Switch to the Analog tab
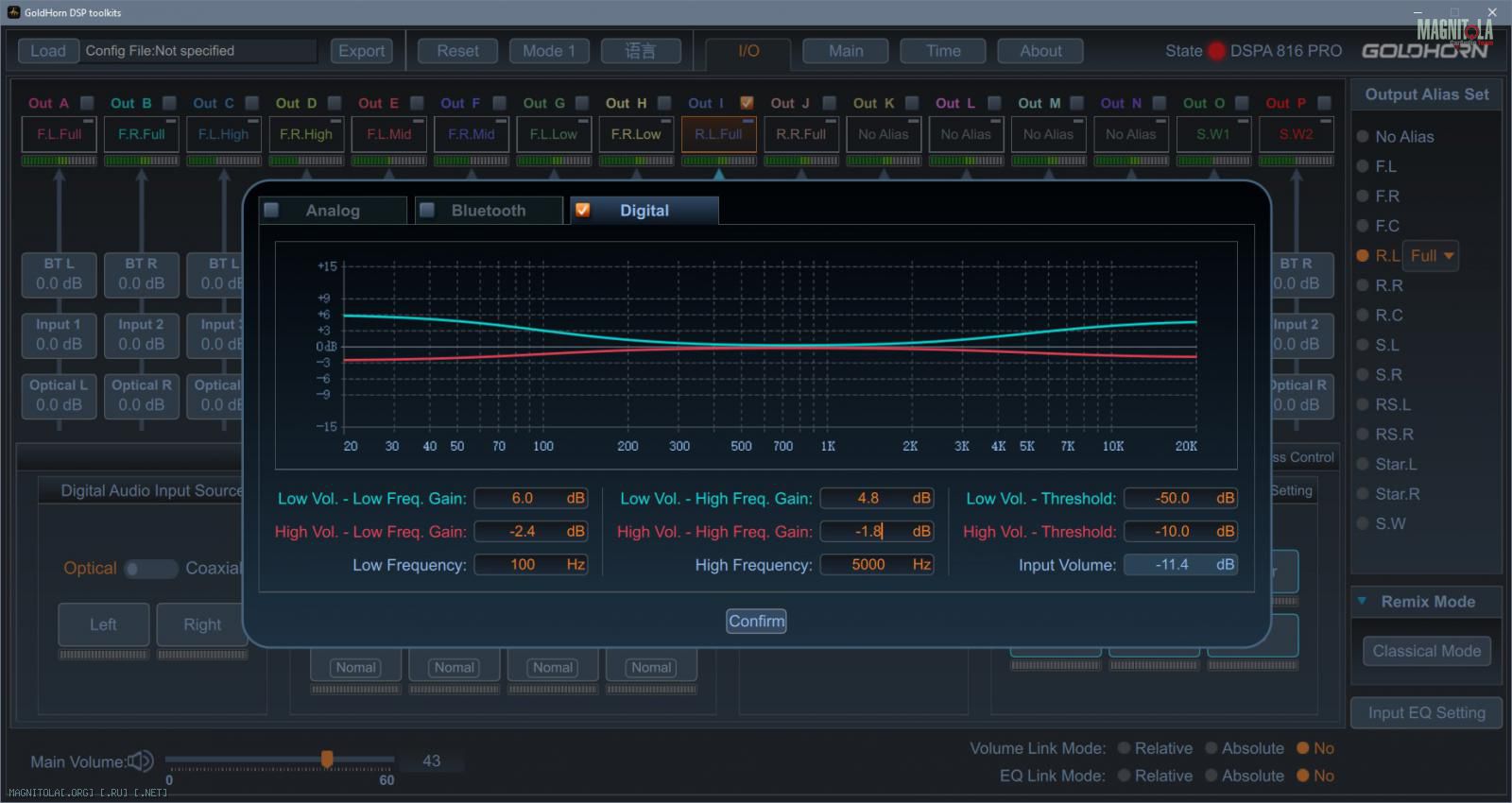Image resolution: width=1512 pixels, height=803 pixels. coord(333,211)
